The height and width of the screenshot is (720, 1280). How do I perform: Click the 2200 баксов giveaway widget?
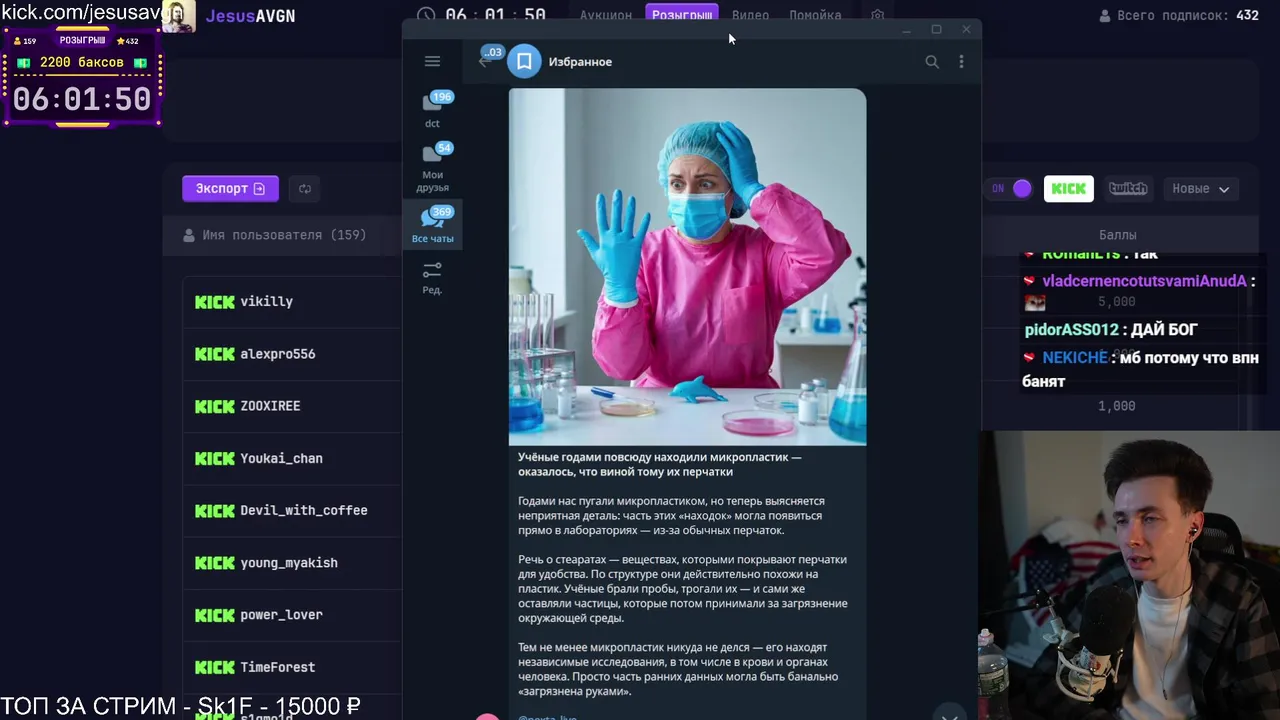[x=82, y=78]
